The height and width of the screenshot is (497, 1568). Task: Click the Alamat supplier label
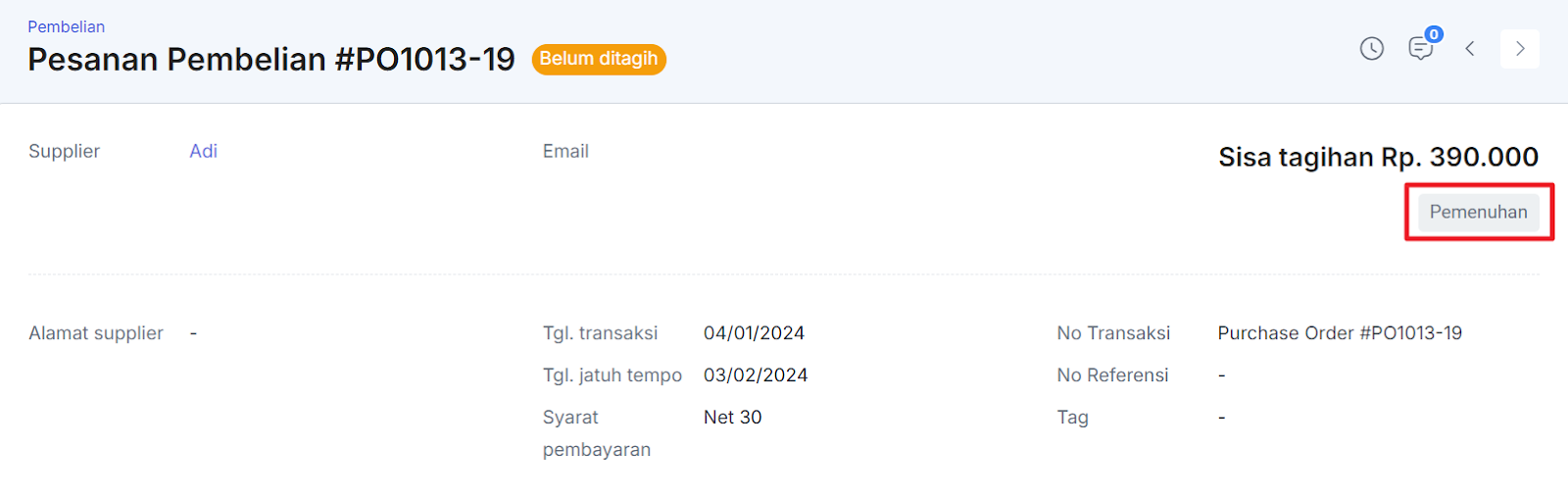pos(96,333)
